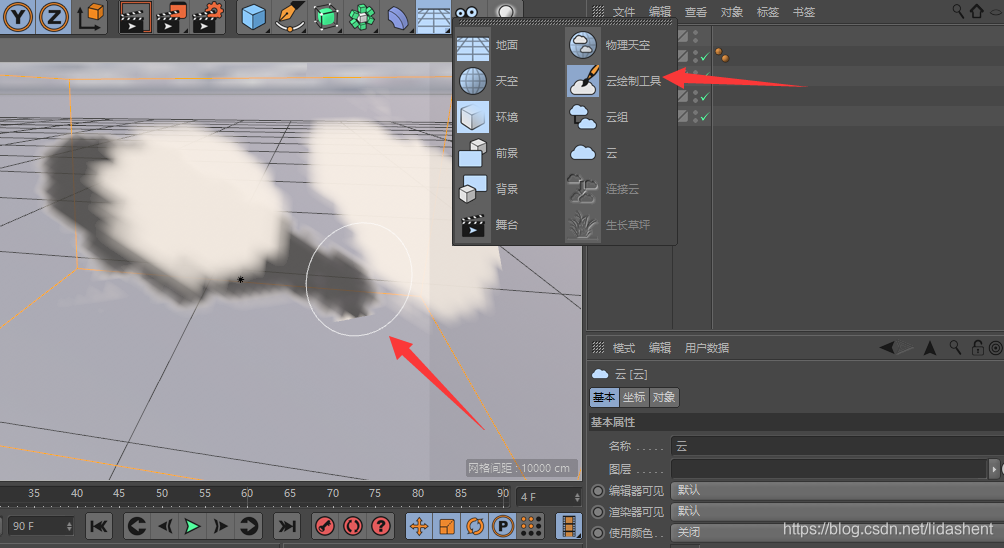This screenshot has height=548, width=1004.
Task: Open the object manager 查看 menu
Action: pos(695,12)
